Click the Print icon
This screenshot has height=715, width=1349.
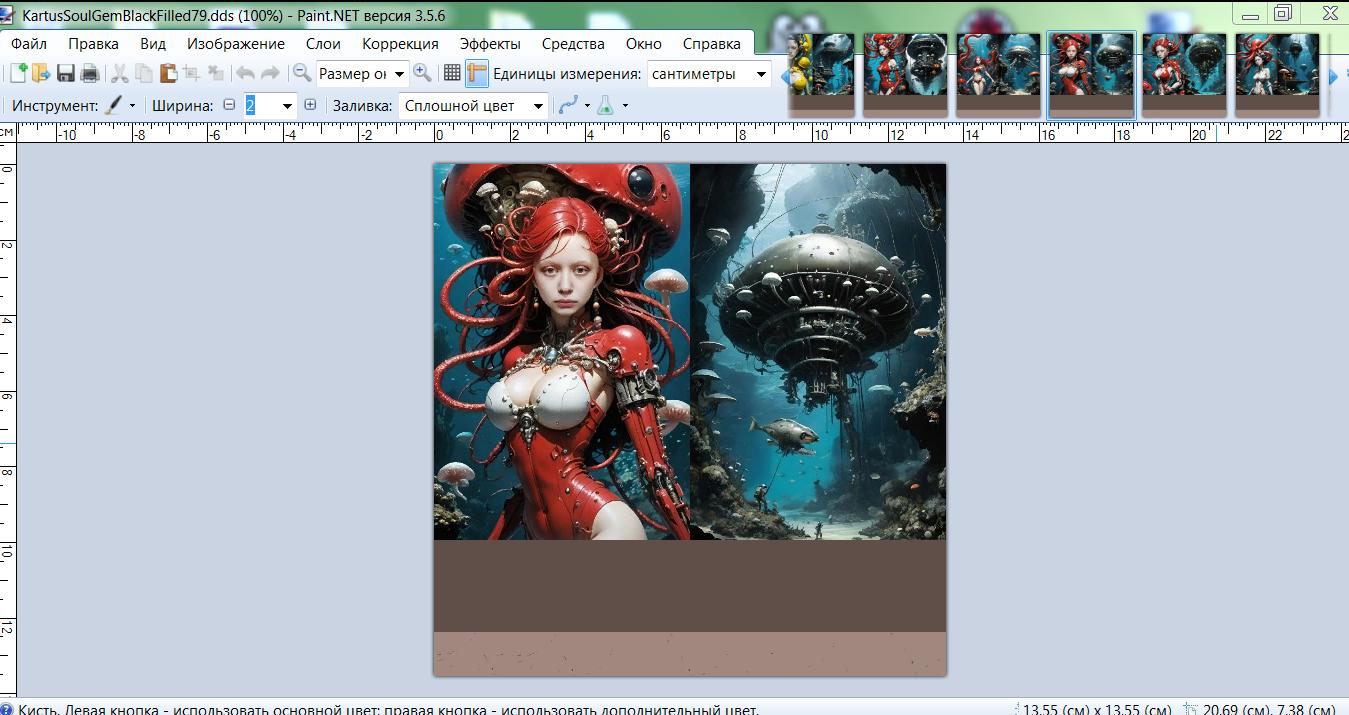coord(90,73)
